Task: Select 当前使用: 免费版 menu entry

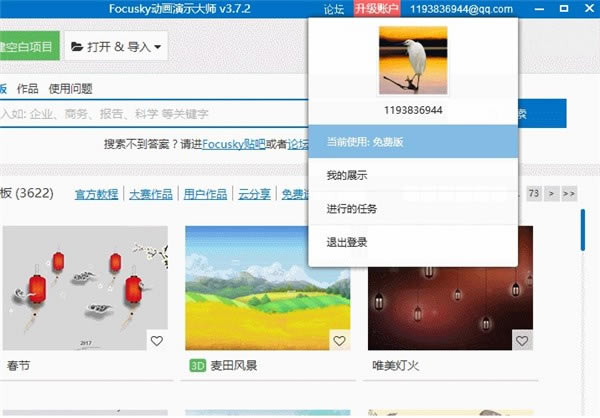Action: point(413,142)
